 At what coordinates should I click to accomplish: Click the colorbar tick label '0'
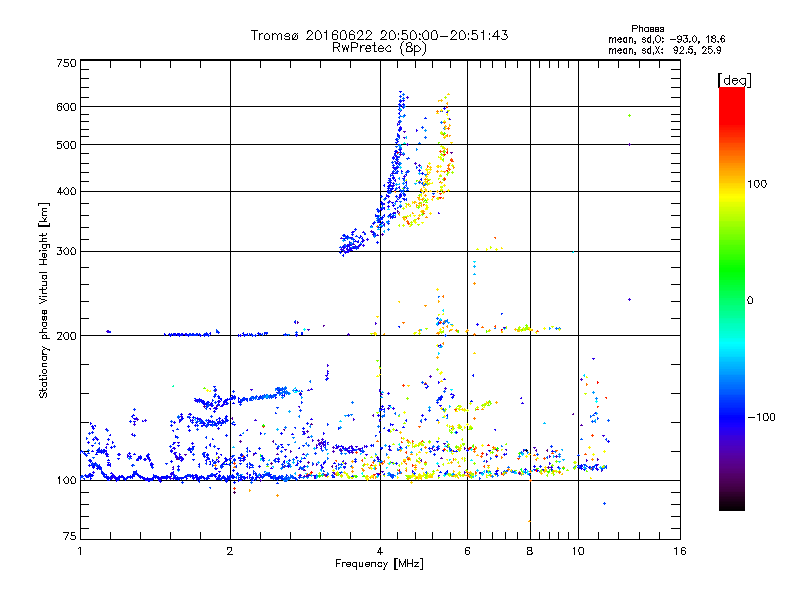pos(750,301)
